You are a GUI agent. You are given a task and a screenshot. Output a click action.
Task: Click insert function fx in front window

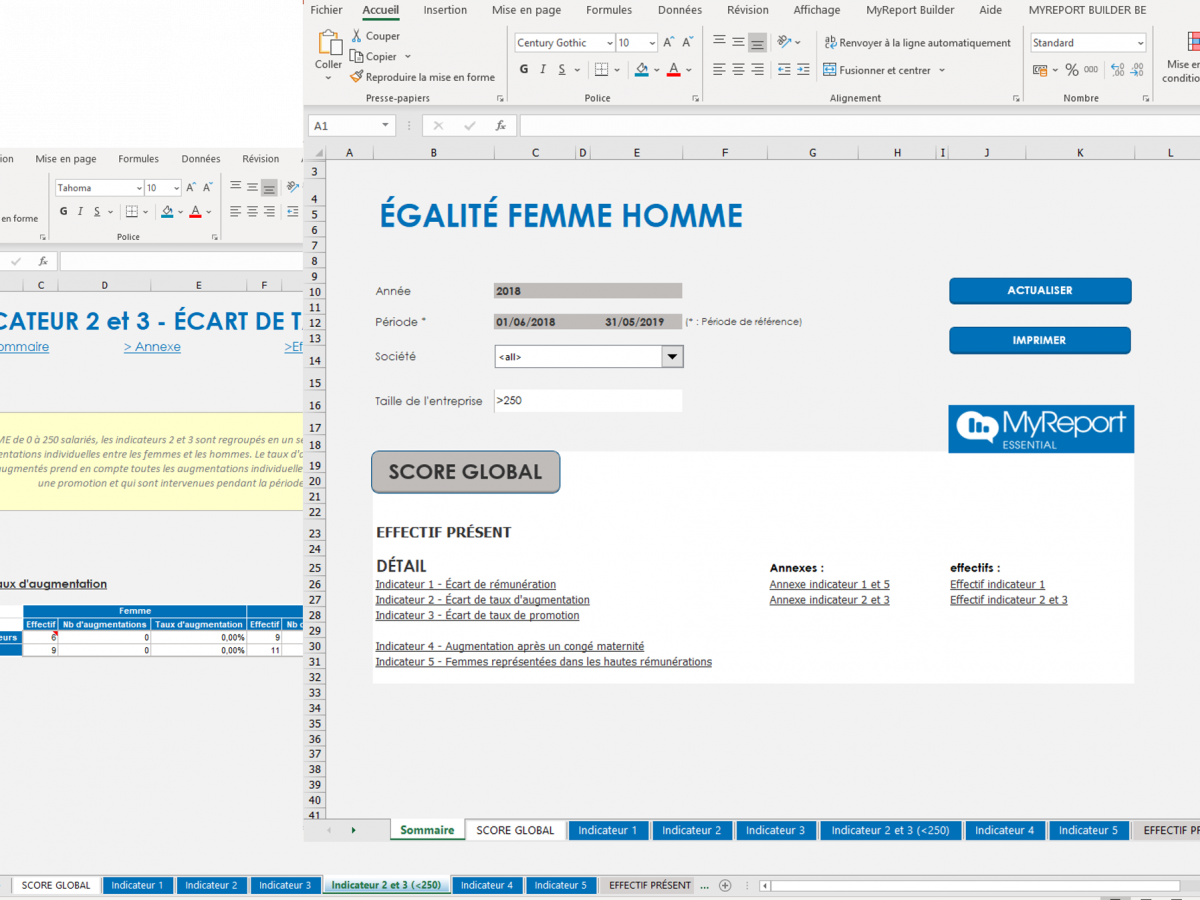coord(500,126)
